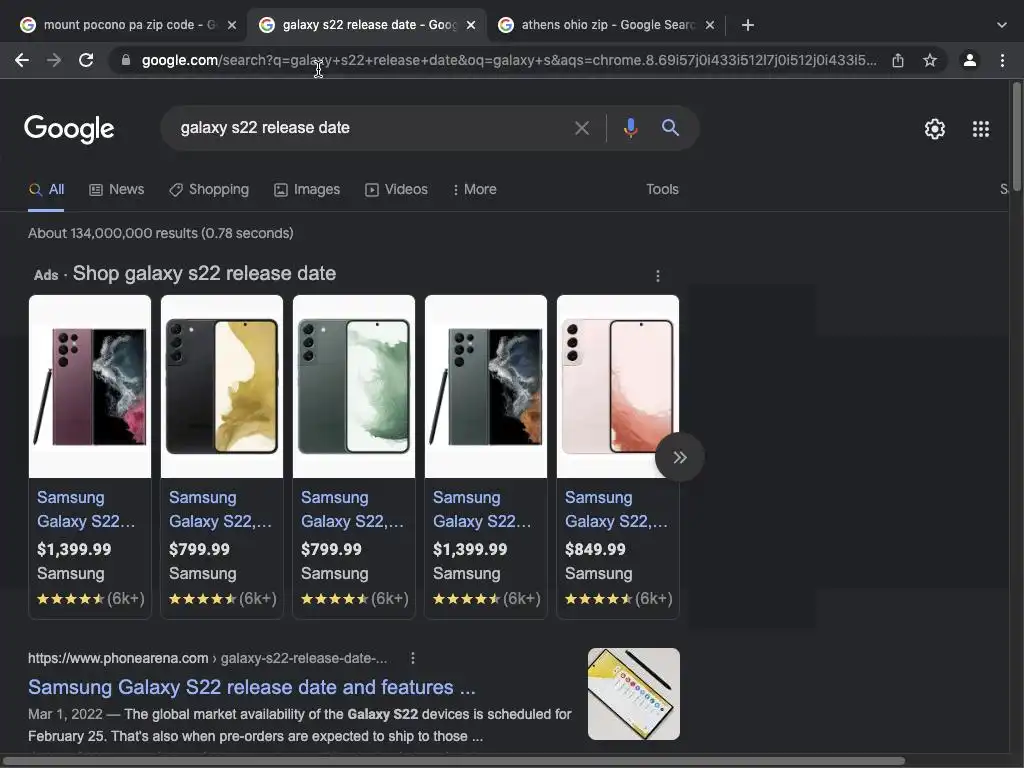Start voice search with the microphone icon
This screenshot has width=1024, height=768.
630,128
